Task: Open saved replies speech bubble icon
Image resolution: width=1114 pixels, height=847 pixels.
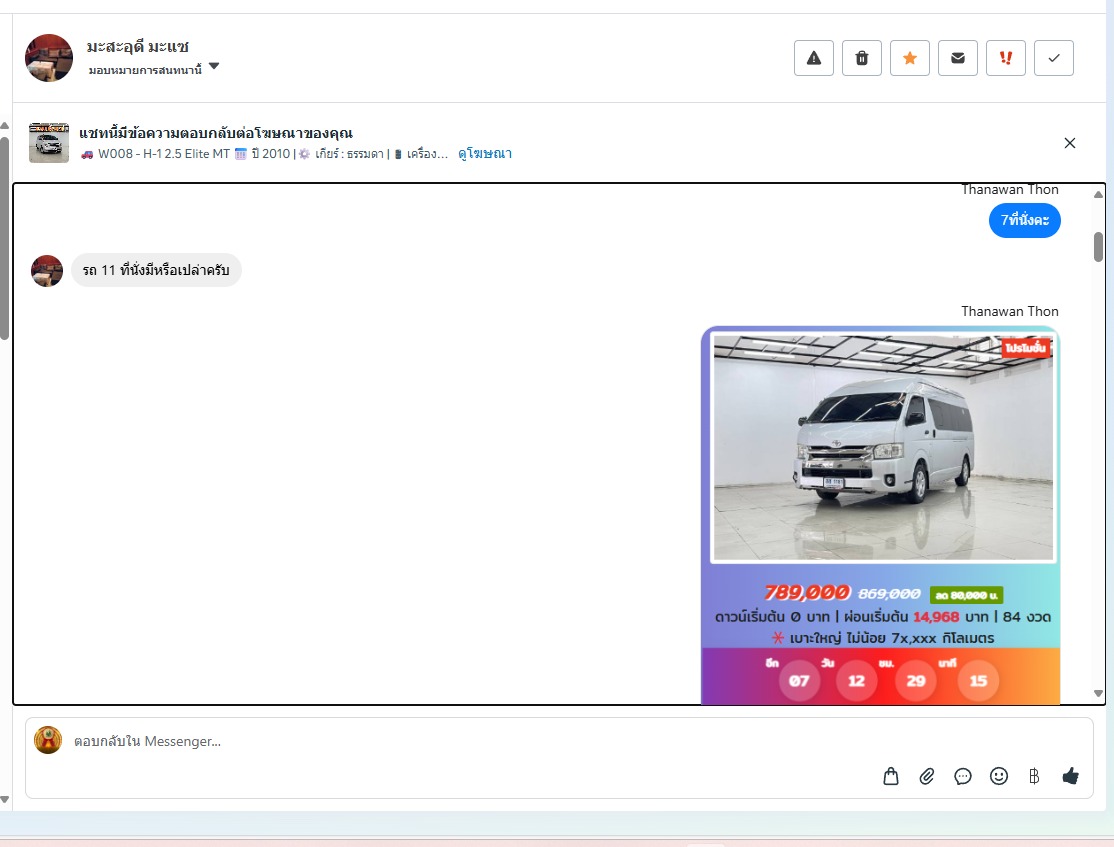Action: coord(963,776)
